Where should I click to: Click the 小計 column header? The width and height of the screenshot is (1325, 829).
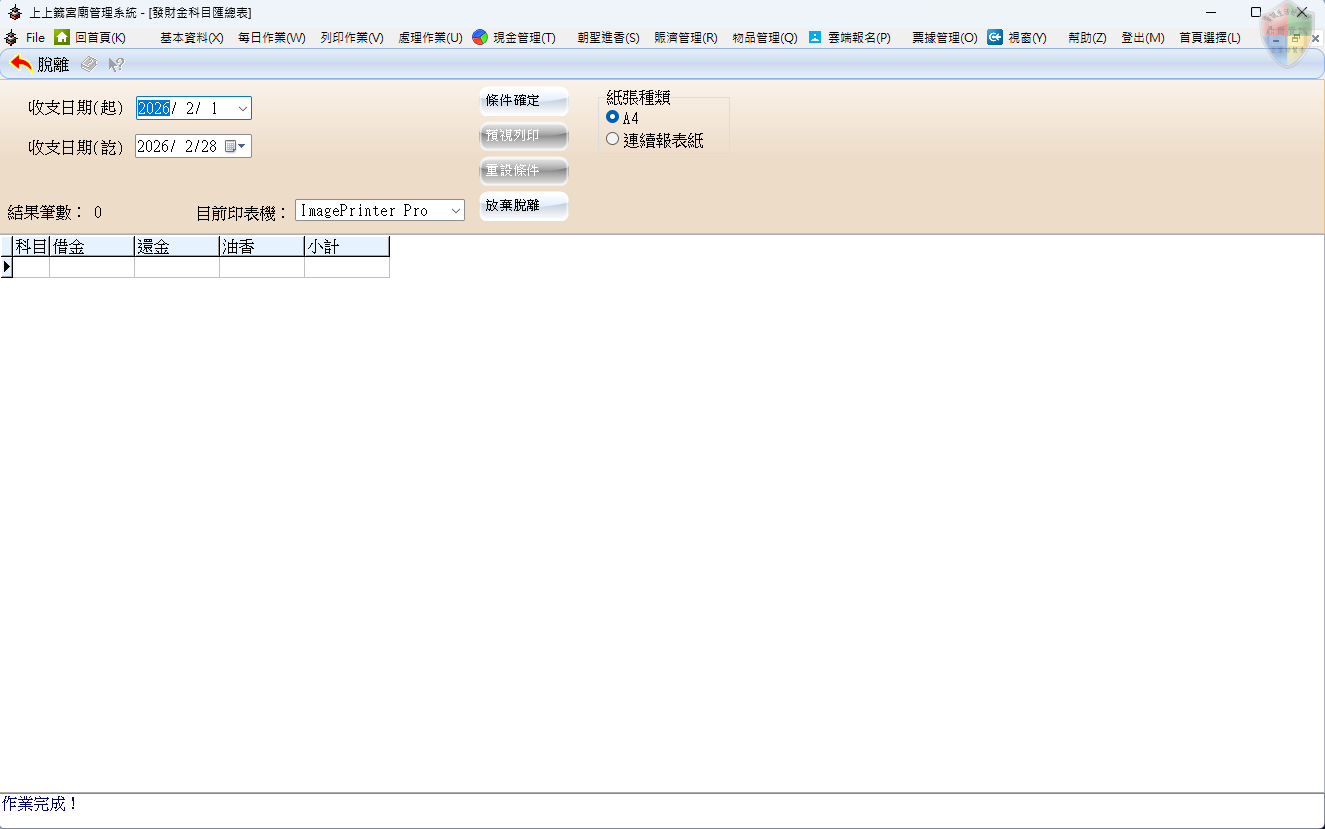346,246
